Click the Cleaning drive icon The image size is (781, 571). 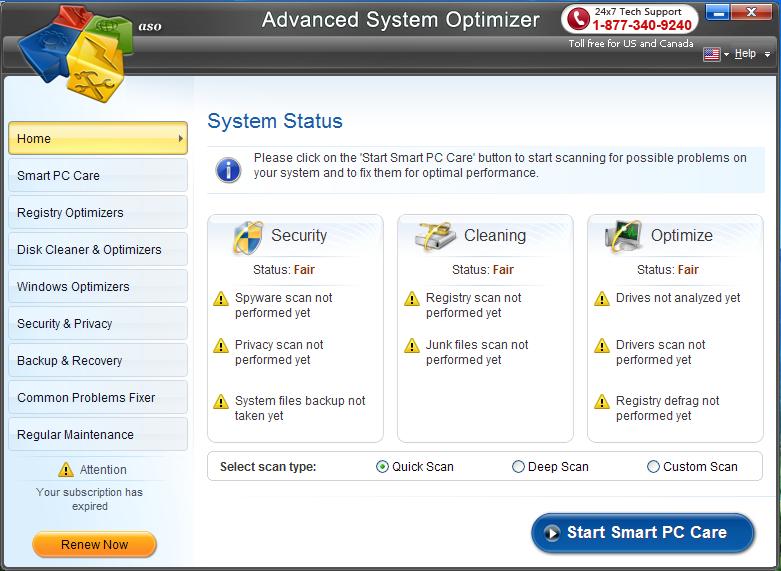[435, 236]
